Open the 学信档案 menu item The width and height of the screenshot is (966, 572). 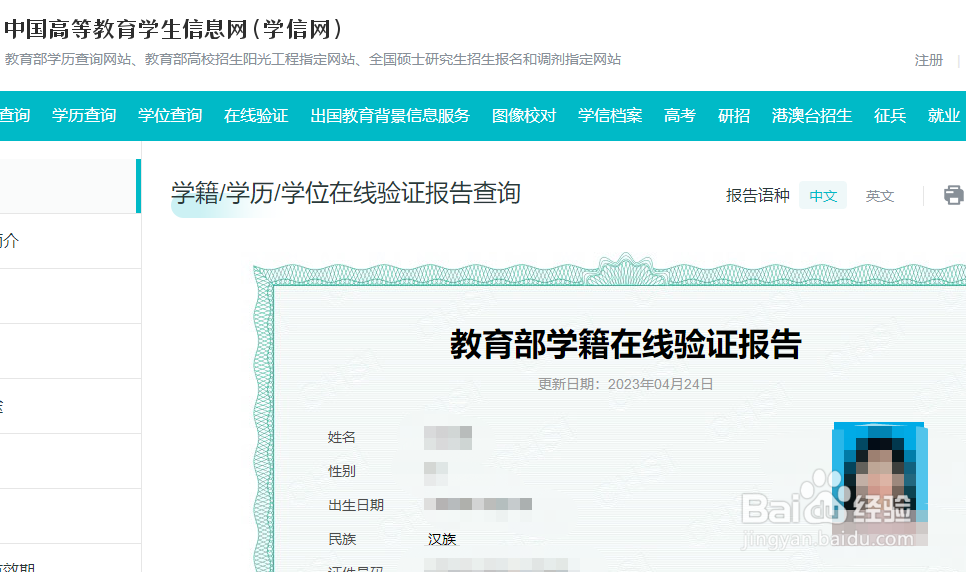610,115
